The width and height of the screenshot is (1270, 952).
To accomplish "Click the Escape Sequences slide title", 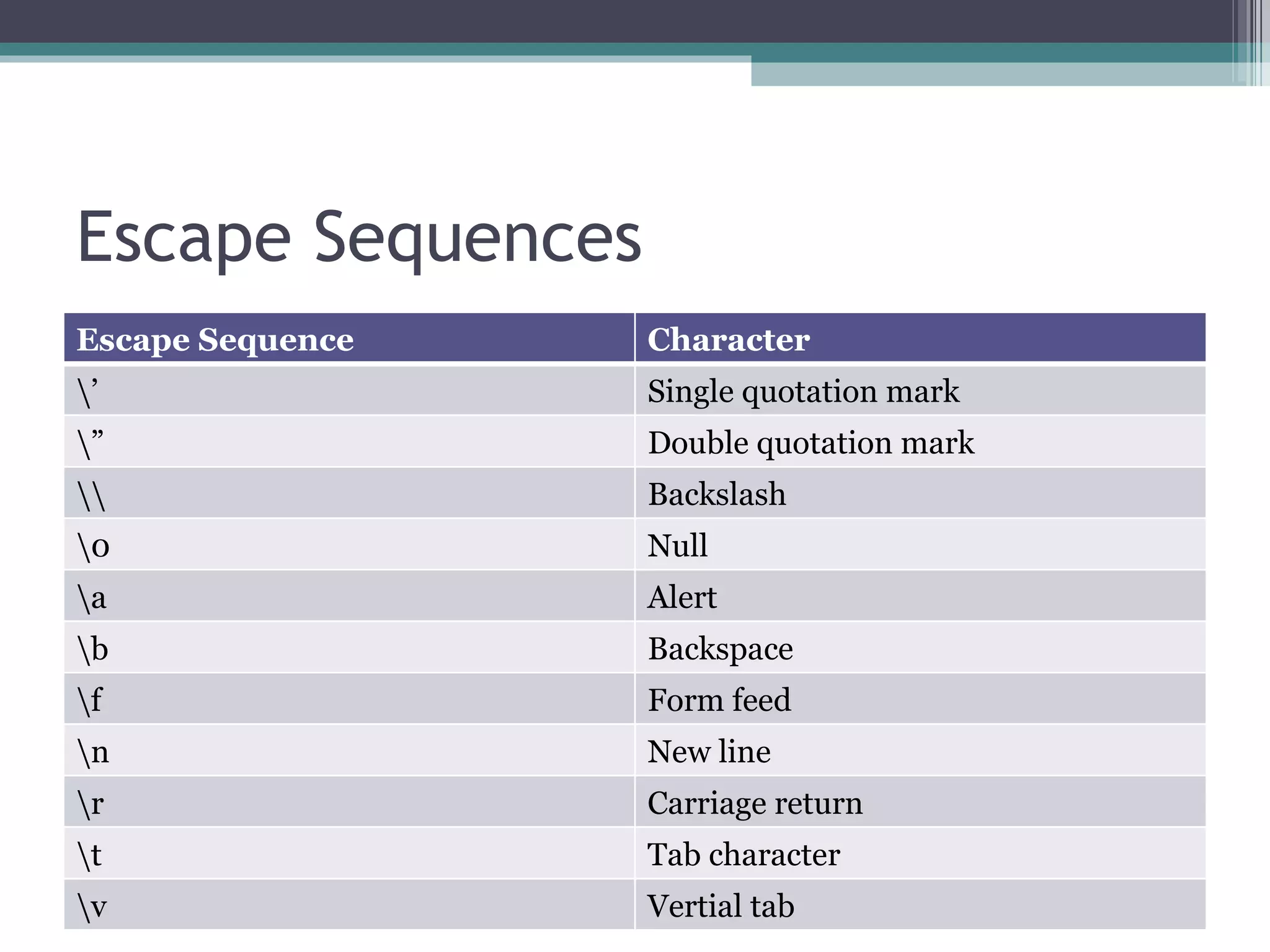I will (358, 238).
